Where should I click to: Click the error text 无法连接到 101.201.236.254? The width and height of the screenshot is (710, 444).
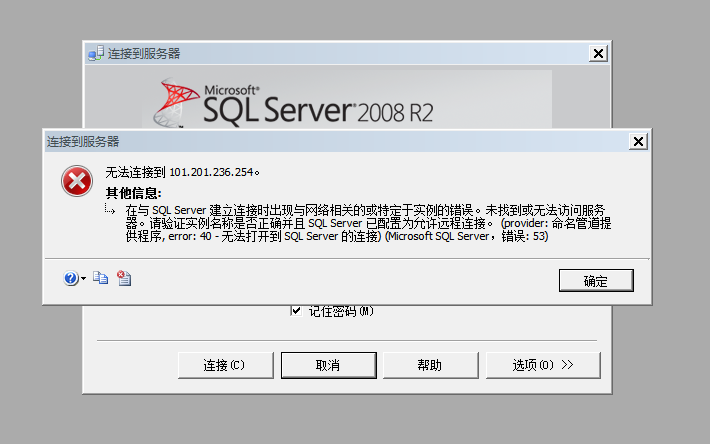(182, 172)
